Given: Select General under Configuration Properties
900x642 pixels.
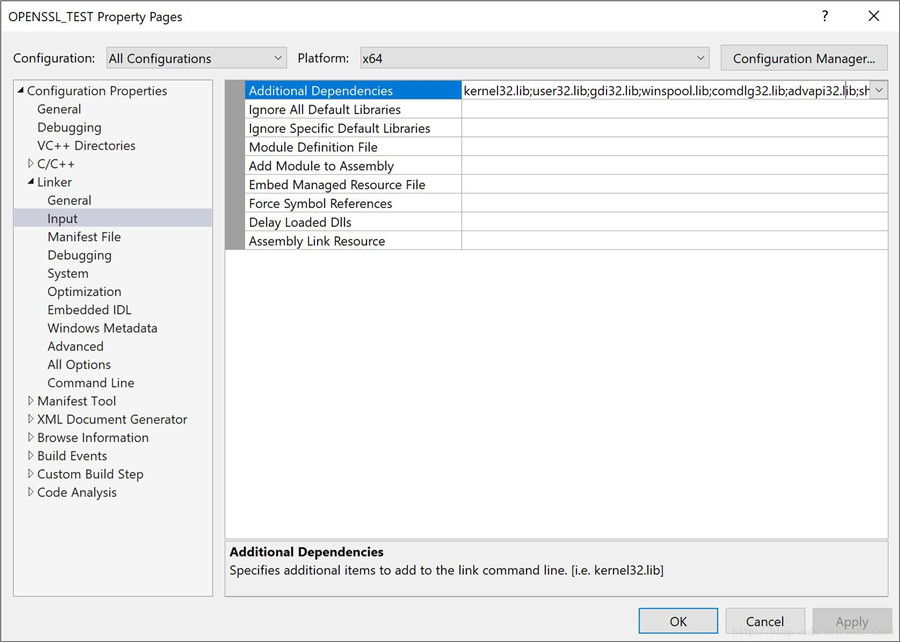Looking at the screenshot, I should [59, 109].
